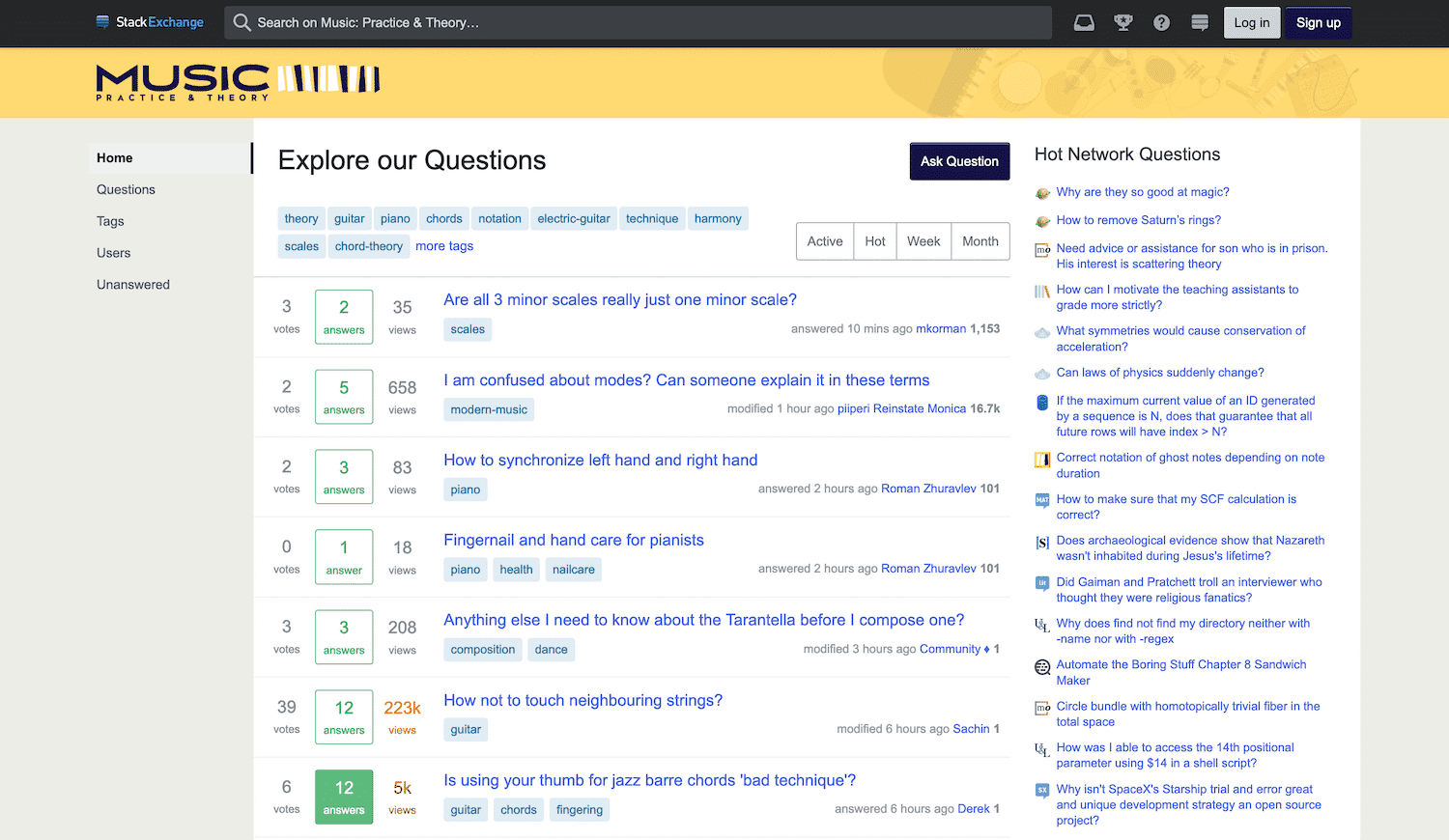Screen dimensions: 1449x840
Task: Click the Worldbuilding icon beside magic question
Action: click(x=1041, y=192)
